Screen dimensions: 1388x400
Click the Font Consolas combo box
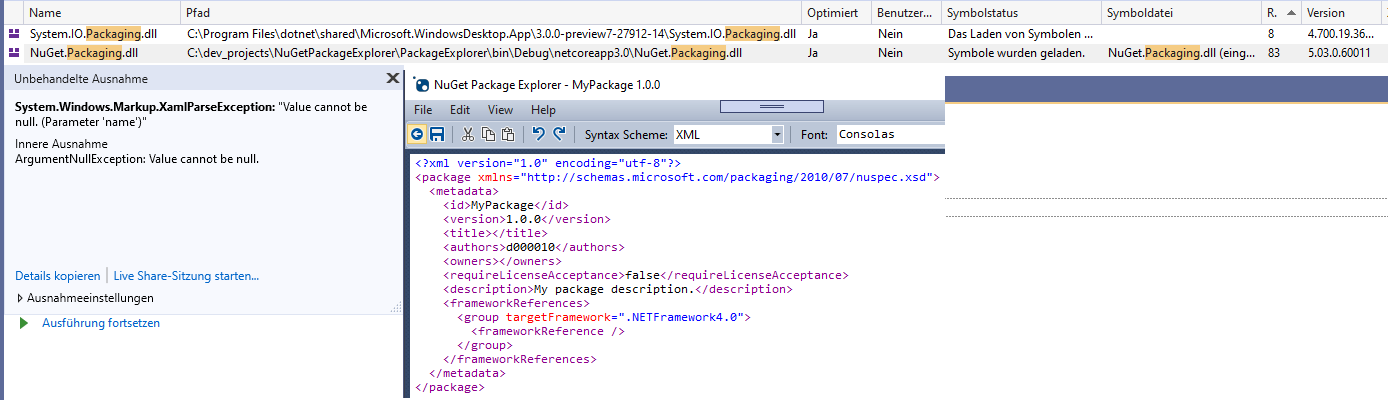[890, 134]
